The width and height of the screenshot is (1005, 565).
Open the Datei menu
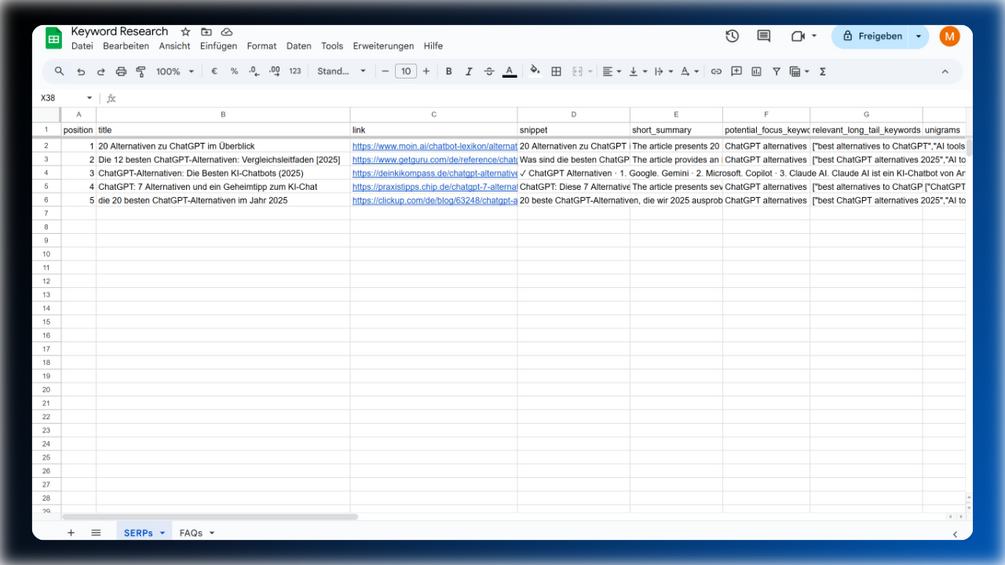pyautogui.click(x=82, y=46)
